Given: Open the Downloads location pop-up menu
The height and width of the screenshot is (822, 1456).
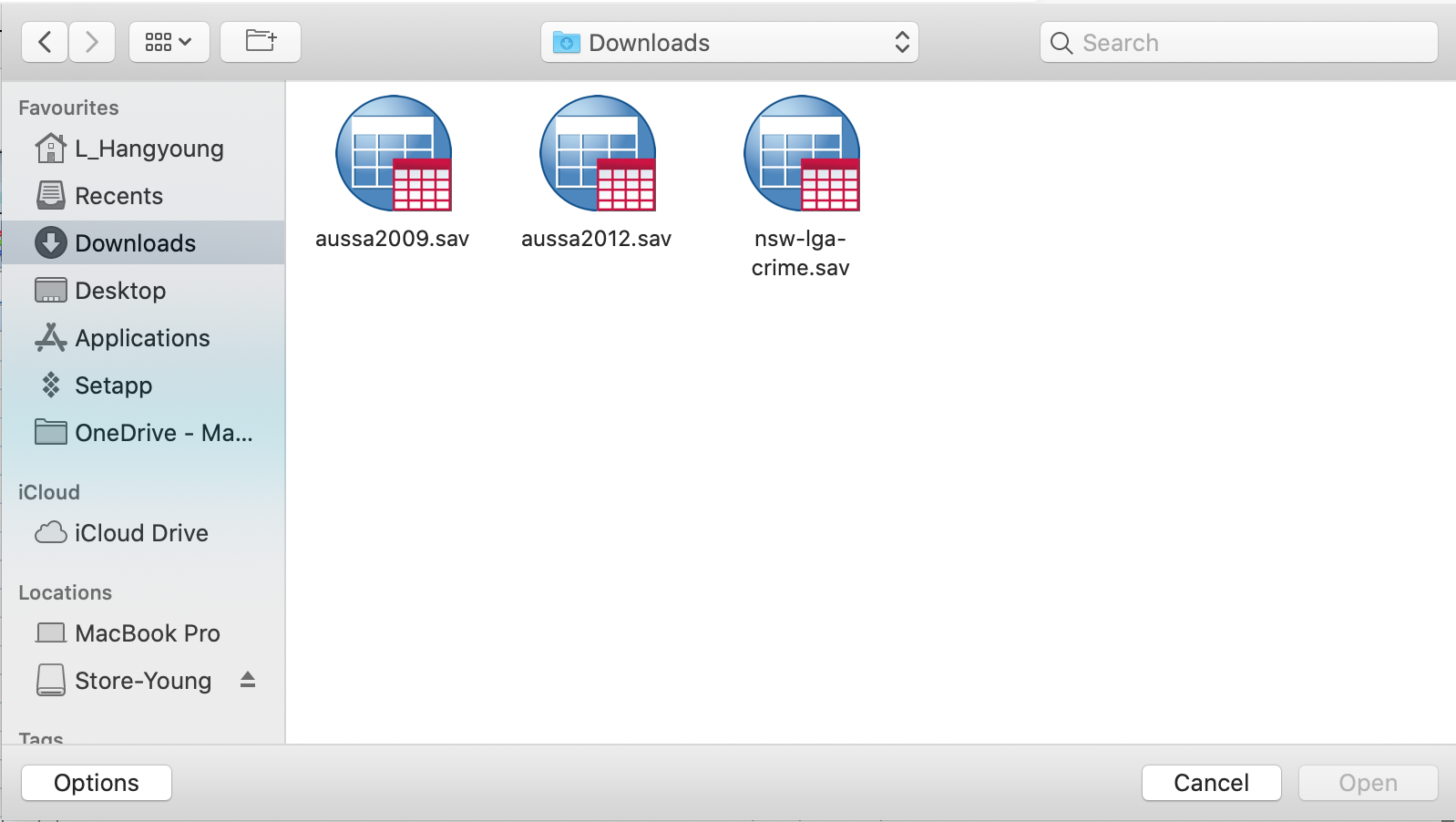Looking at the screenshot, I should click(730, 43).
